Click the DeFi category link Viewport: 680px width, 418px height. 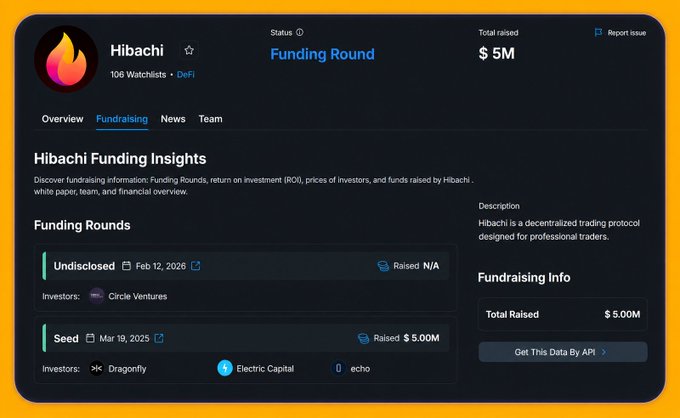click(x=186, y=75)
